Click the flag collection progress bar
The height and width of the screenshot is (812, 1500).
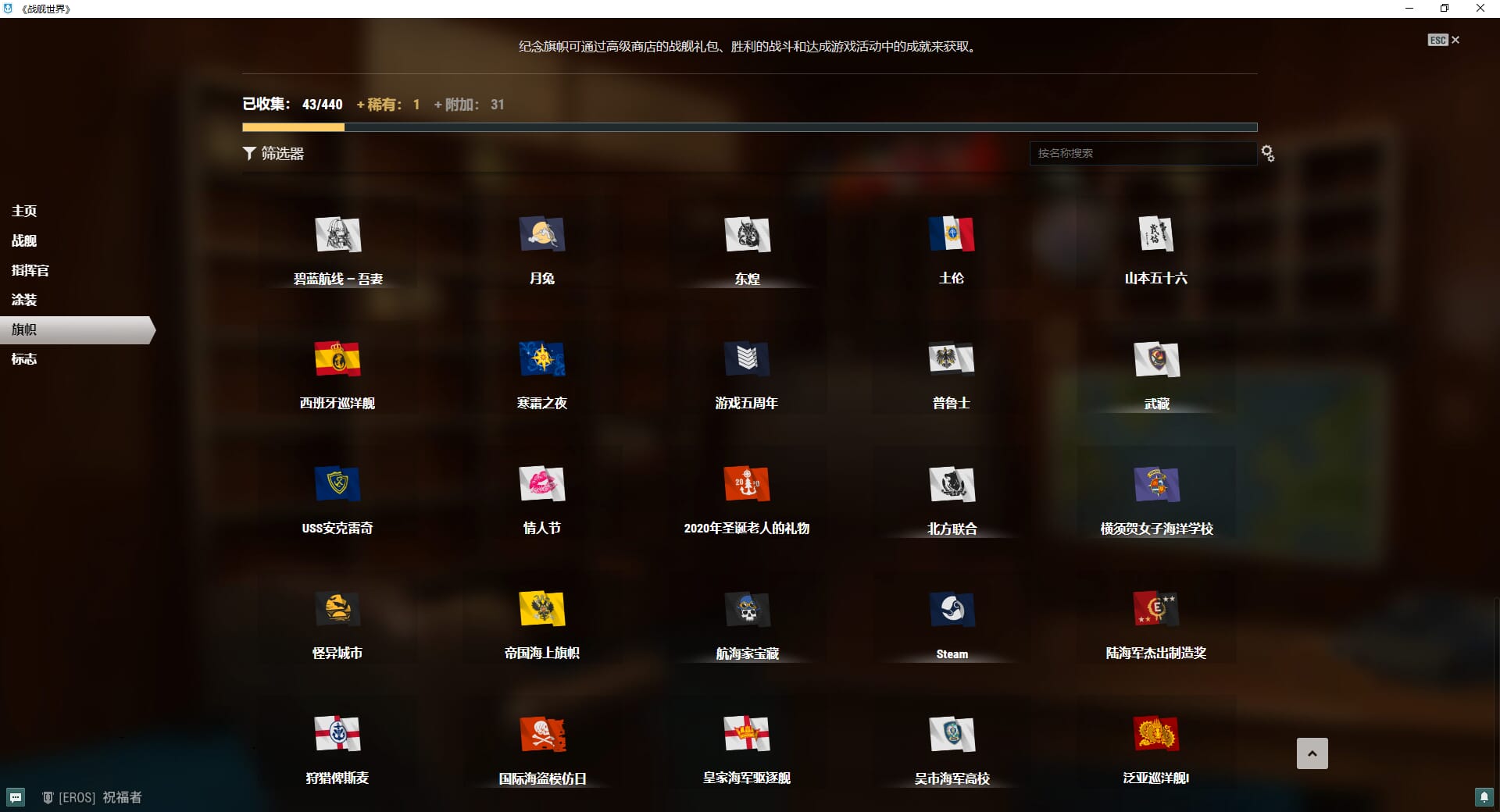pos(749,127)
